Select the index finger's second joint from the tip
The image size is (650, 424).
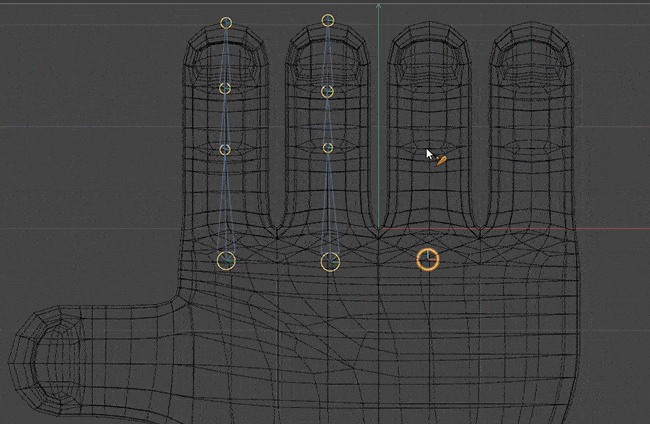coord(225,88)
